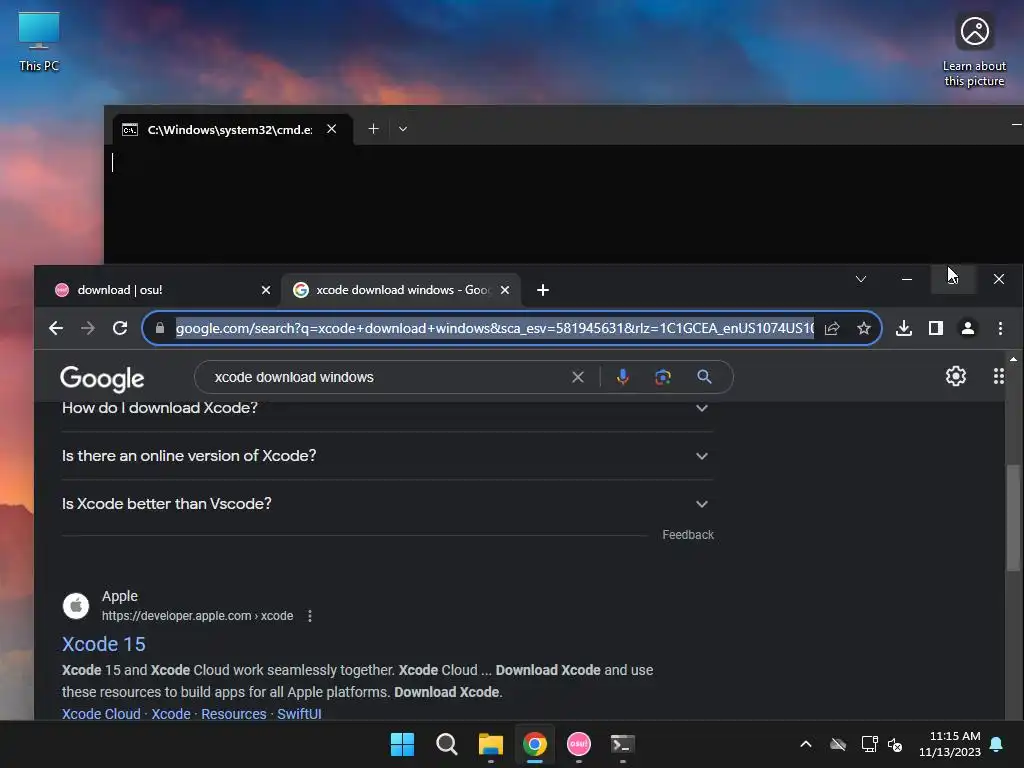Open the 'Xcode Cloud' sitelink
Screen dimensions: 1024x768
101,714
